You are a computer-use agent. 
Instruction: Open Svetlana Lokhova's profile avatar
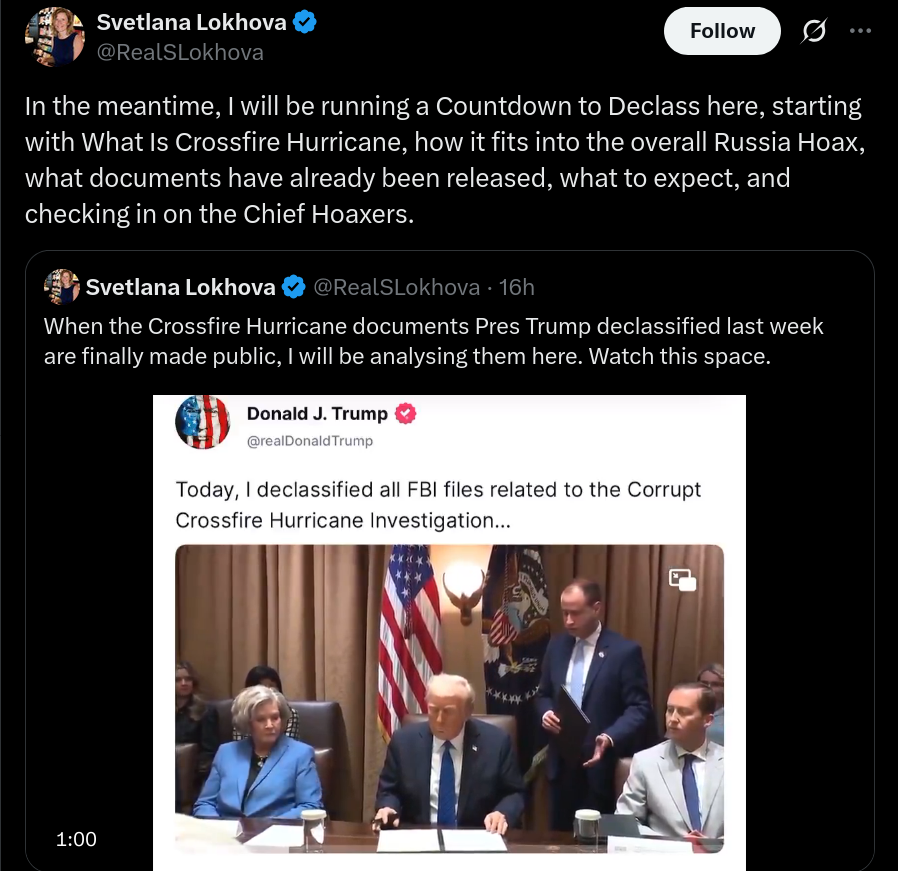tap(55, 37)
